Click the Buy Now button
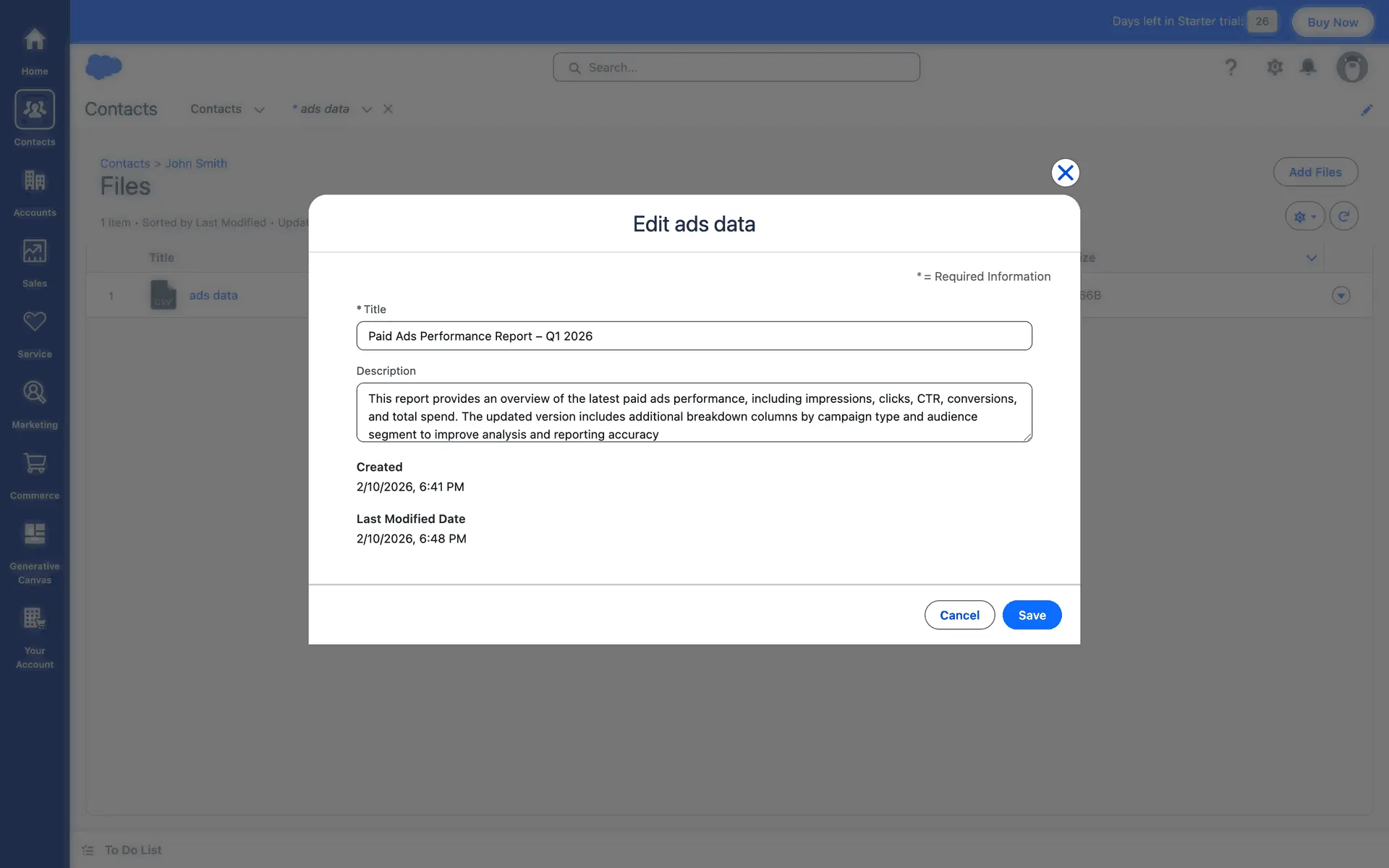Image resolution: width=1389 pixels, height=868 pixels. coord(1332,22)
